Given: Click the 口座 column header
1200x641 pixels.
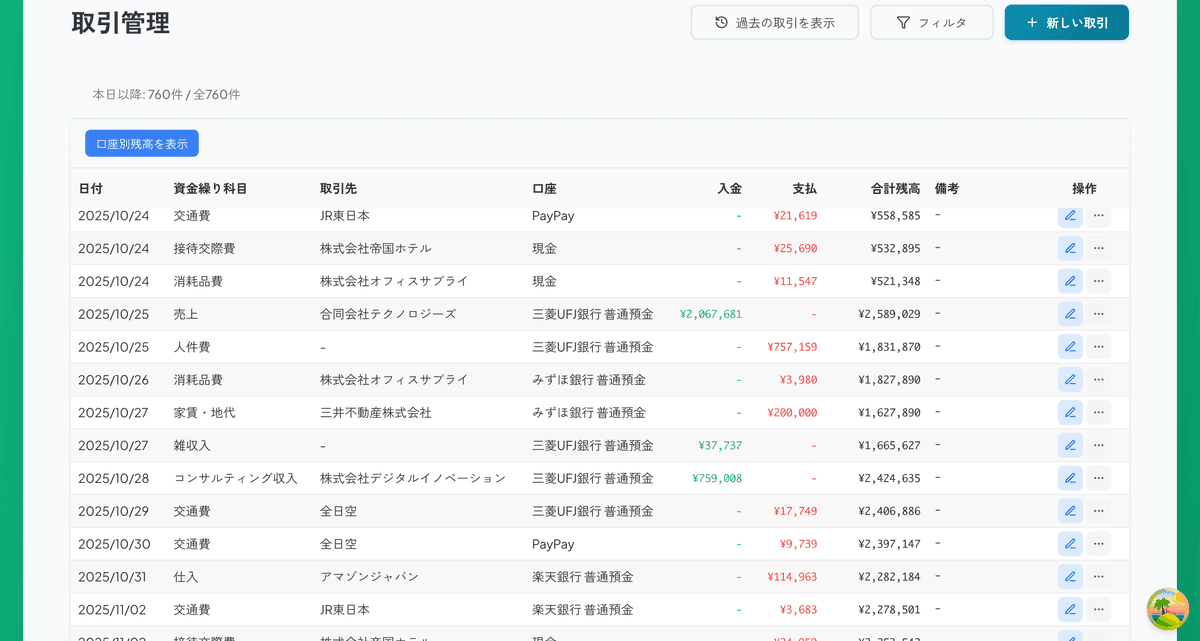Looking at the screenshot, I should [x=544, y=188].
